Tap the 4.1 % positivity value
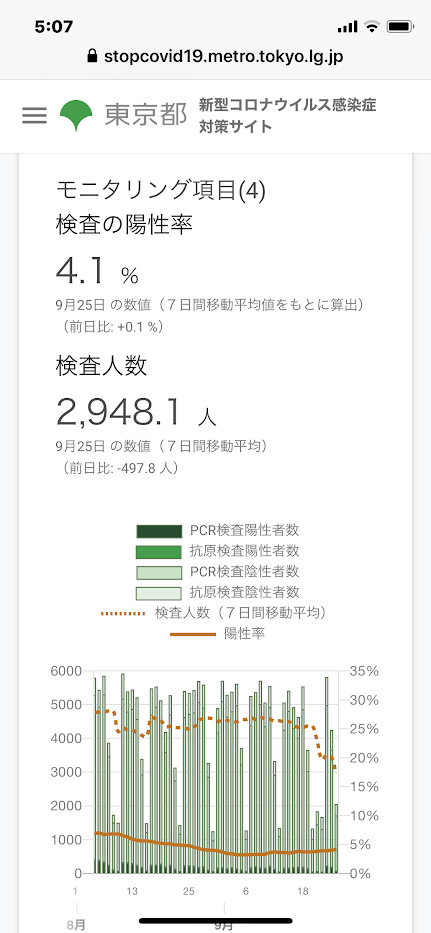The height and width of the screenshot is (933, 431). click(97, 272)
